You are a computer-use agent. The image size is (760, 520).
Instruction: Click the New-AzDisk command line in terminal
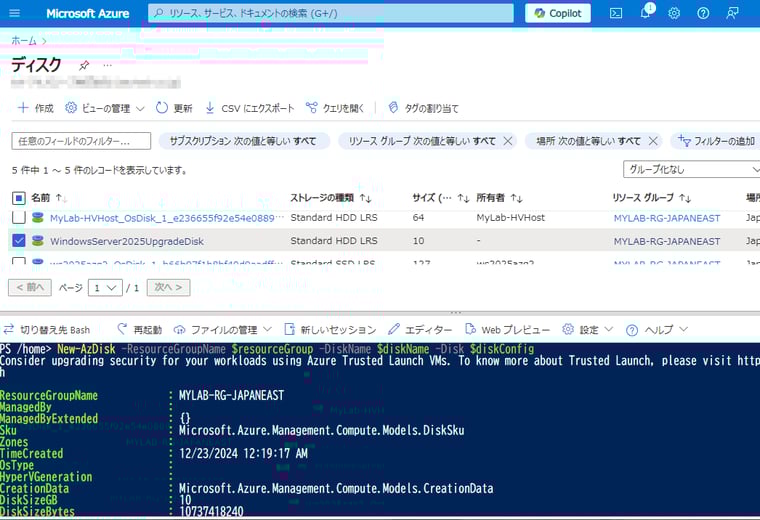(x=267, y=349)
